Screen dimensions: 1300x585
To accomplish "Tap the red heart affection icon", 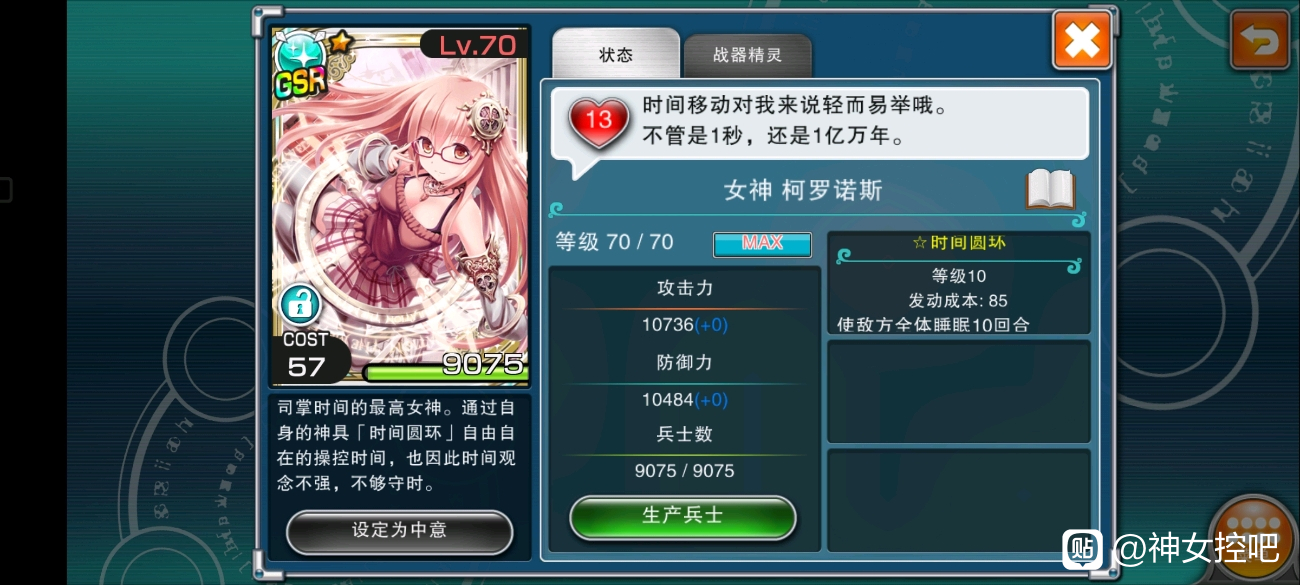I will click(x=598, y=122).
